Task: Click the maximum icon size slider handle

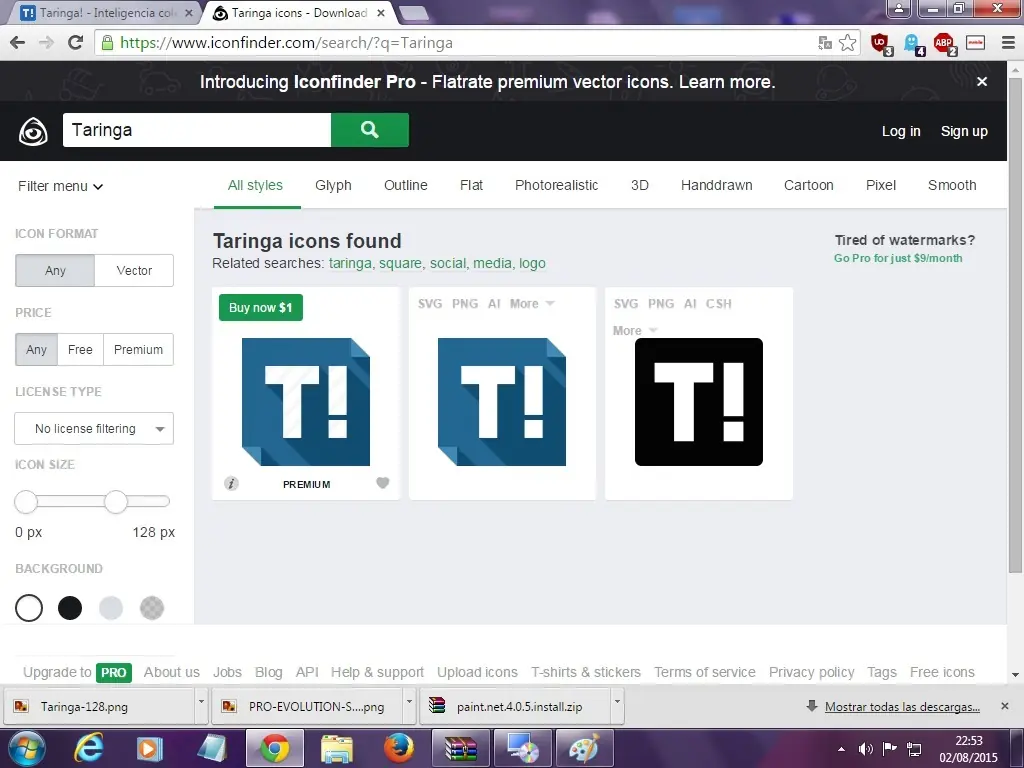Action: [116, 502]
